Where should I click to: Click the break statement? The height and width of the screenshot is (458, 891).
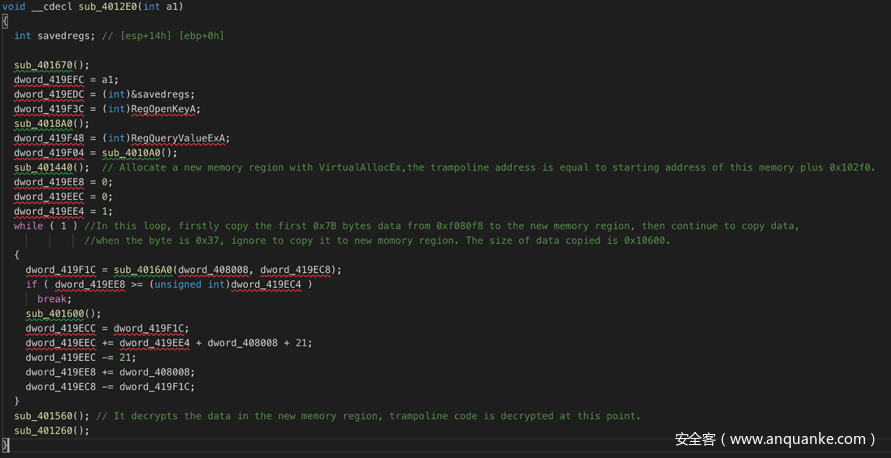(52, 298)
